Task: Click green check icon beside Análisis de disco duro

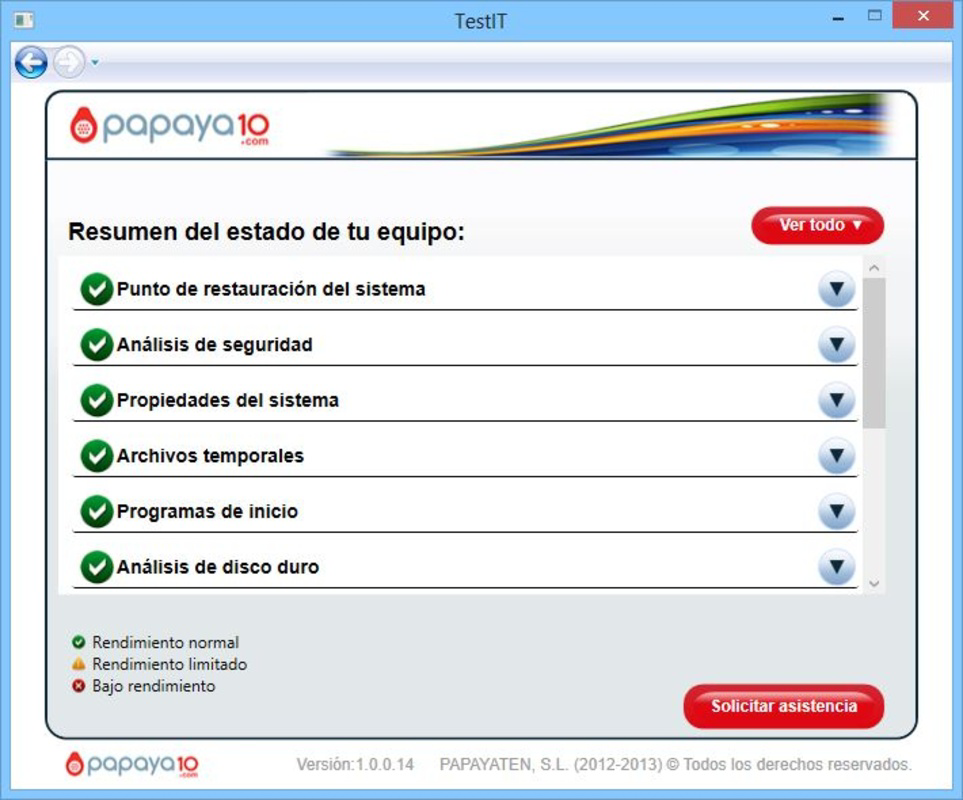Action: 96,567
